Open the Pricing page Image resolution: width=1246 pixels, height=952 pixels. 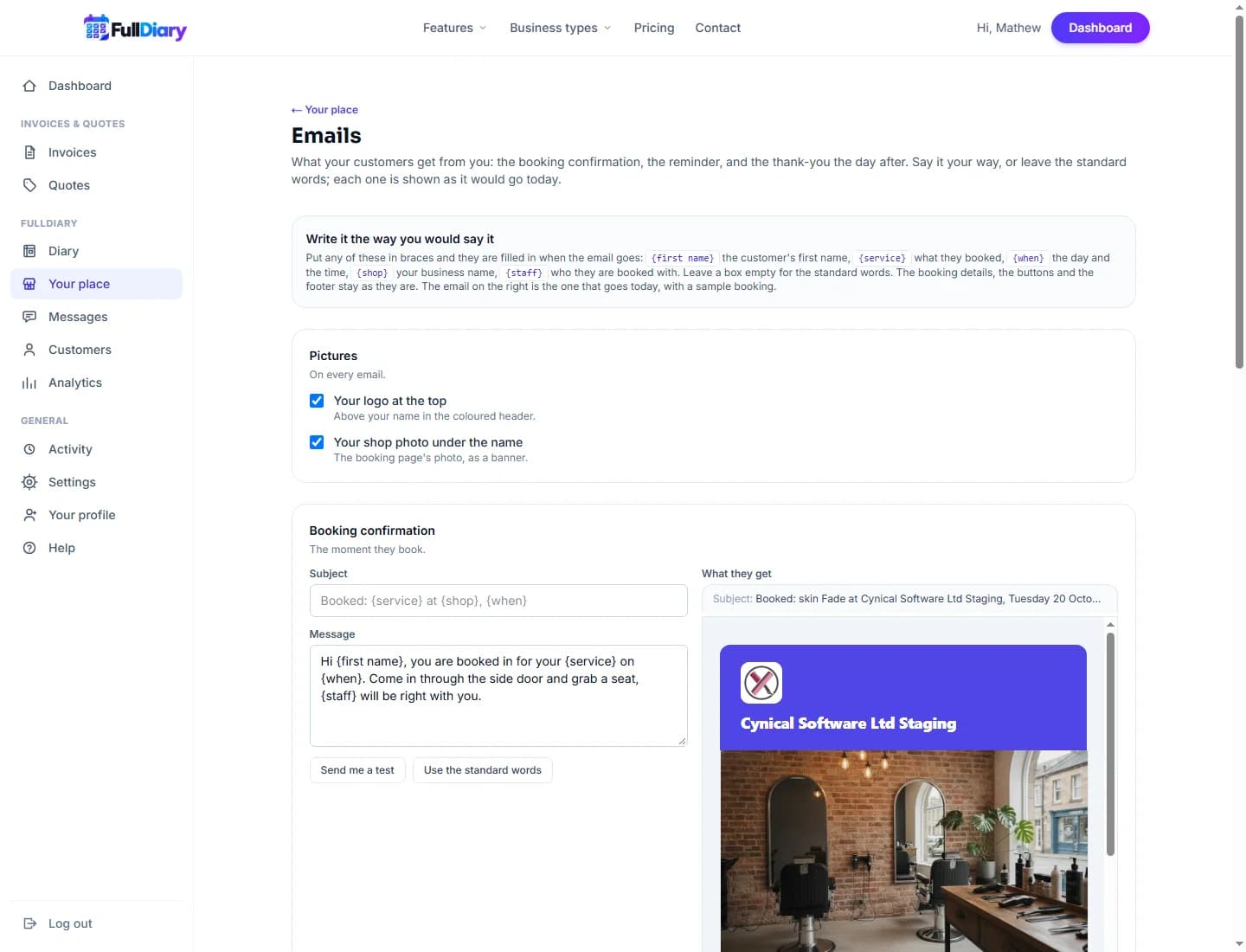coord(654,28)
